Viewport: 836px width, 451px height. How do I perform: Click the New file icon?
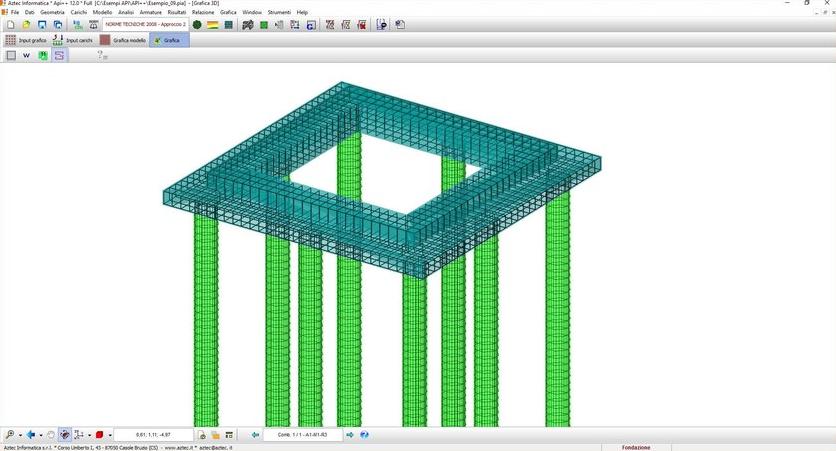(10, 24)
